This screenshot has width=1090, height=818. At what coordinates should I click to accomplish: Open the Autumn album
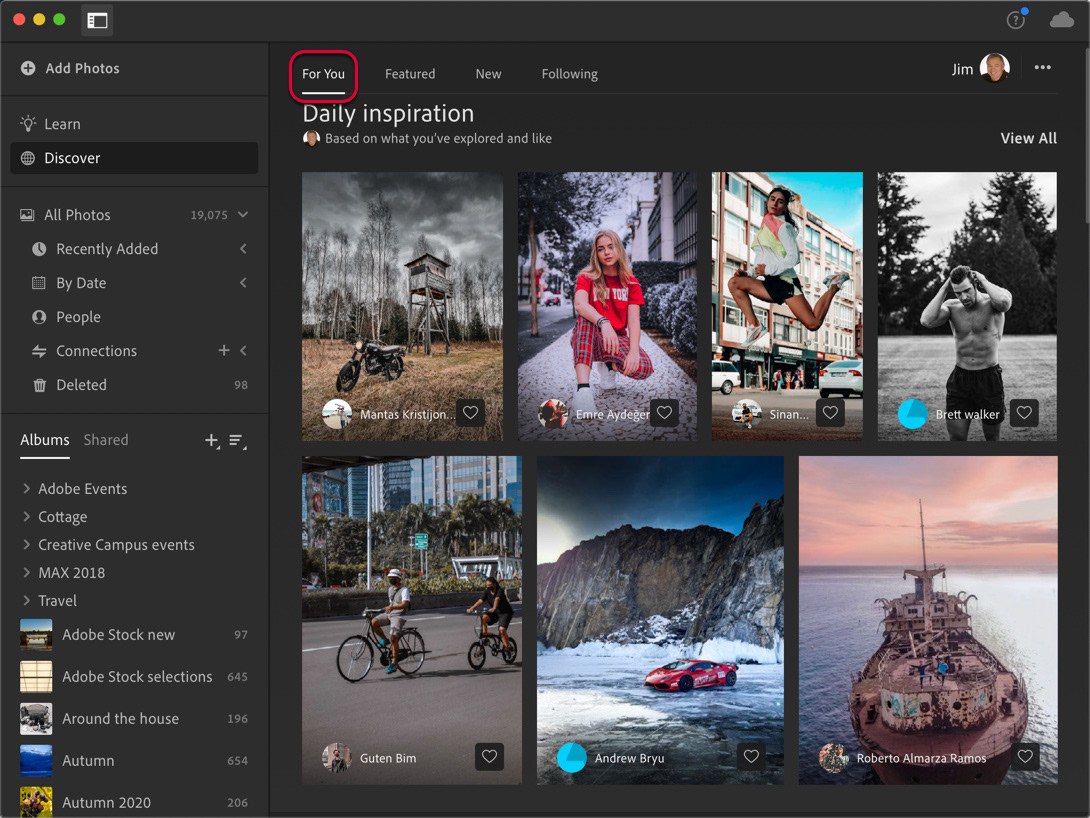coord(134,760)
